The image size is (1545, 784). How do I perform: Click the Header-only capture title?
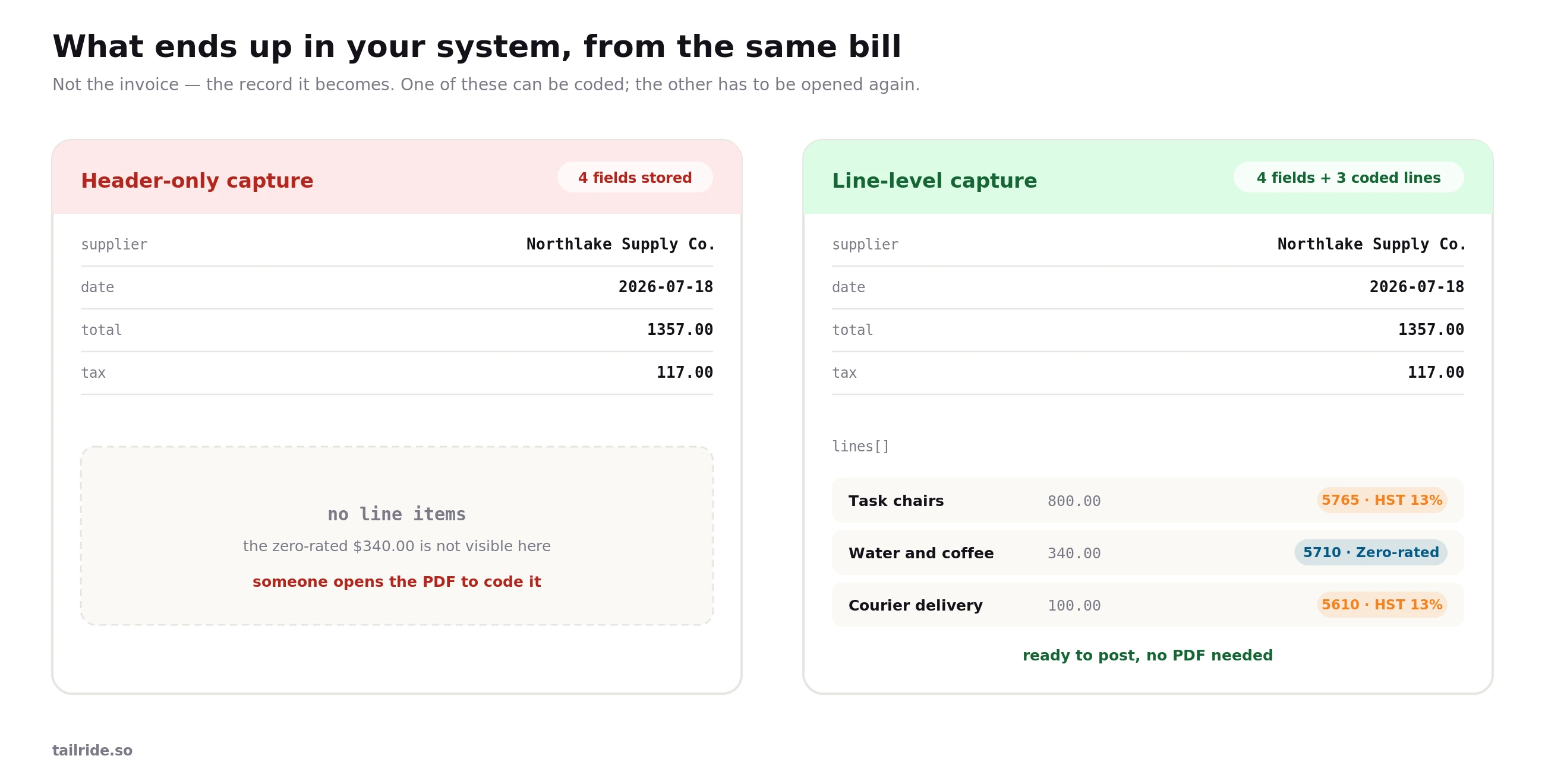[x=197, y=181]
